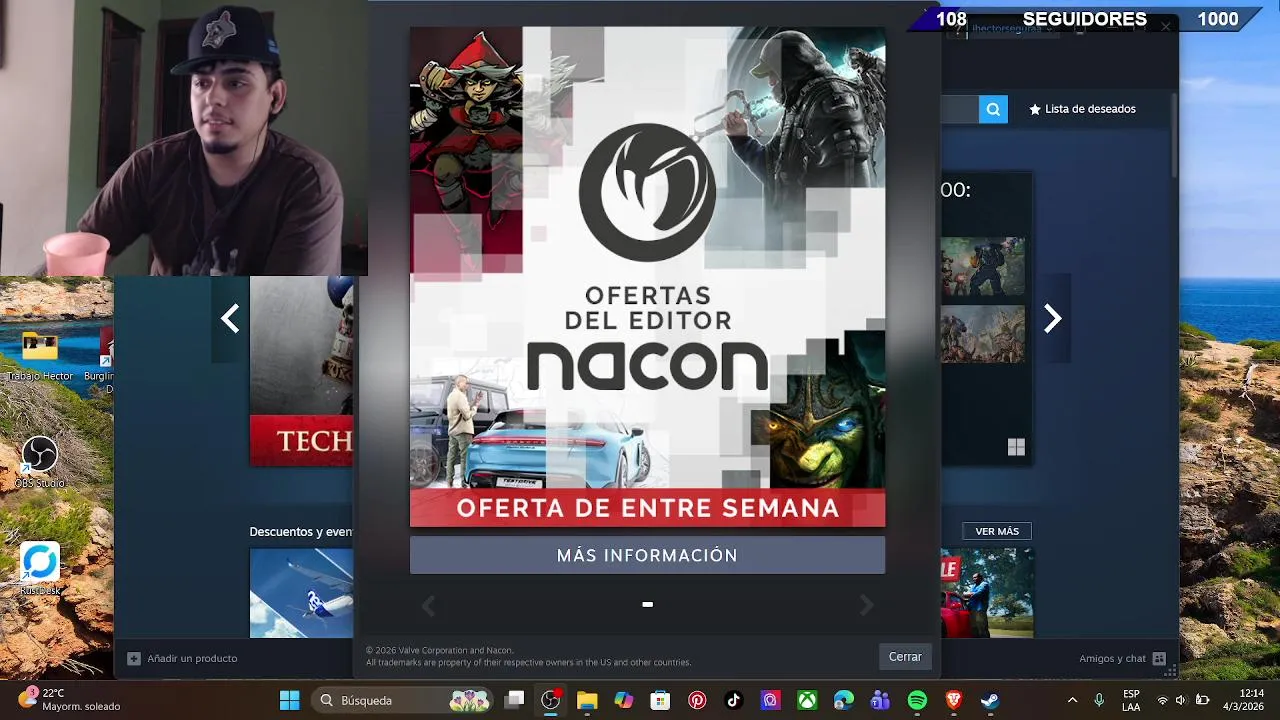Open Amigos y chat panel

[x=1122, y=658]
